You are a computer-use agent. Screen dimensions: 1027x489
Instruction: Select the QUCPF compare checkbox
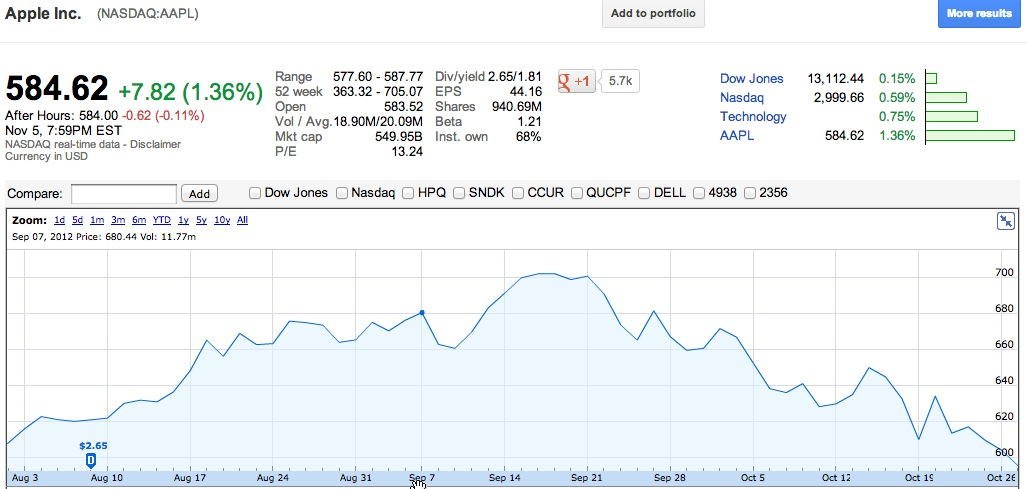click(x=577, y=193)
